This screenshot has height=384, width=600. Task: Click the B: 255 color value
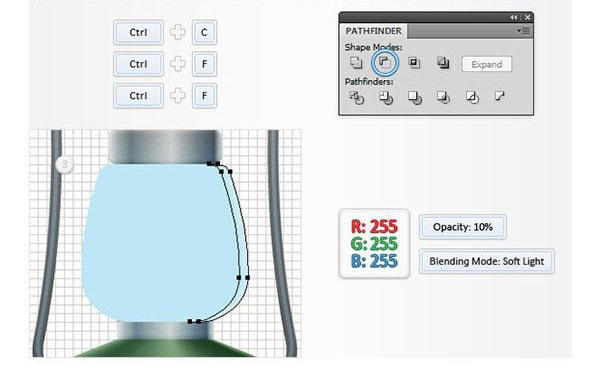(x=374, y=261)
